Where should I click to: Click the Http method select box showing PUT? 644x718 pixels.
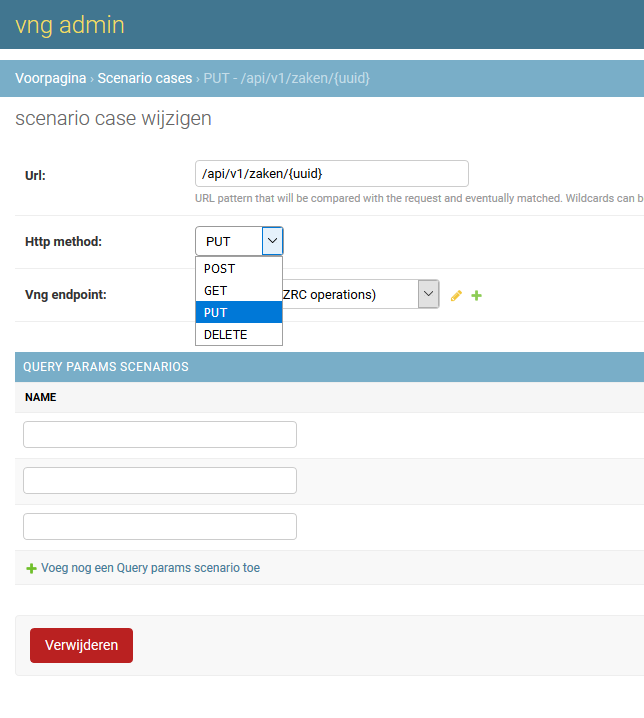coord(239,241)
